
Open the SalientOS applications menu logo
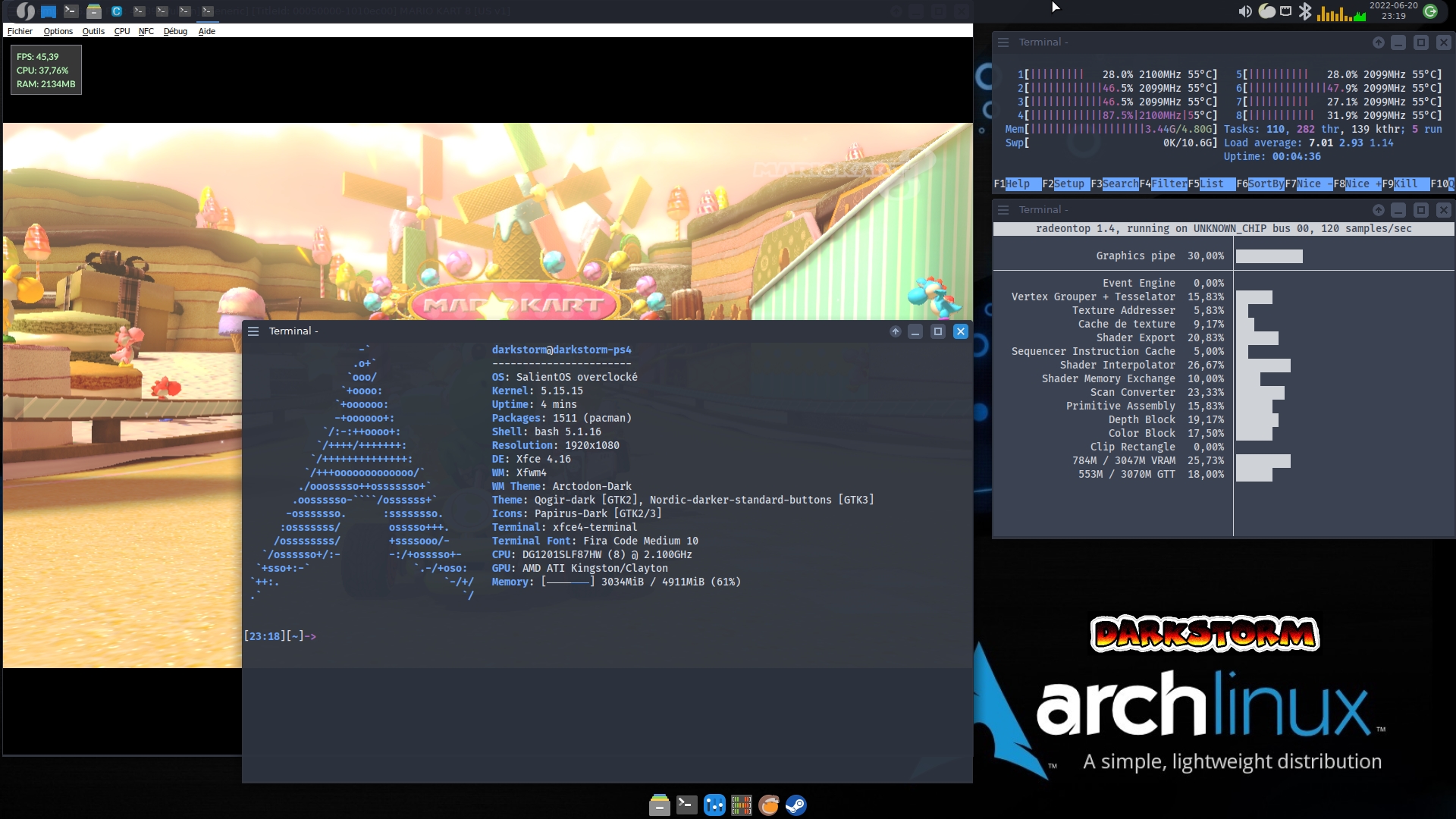26,11
